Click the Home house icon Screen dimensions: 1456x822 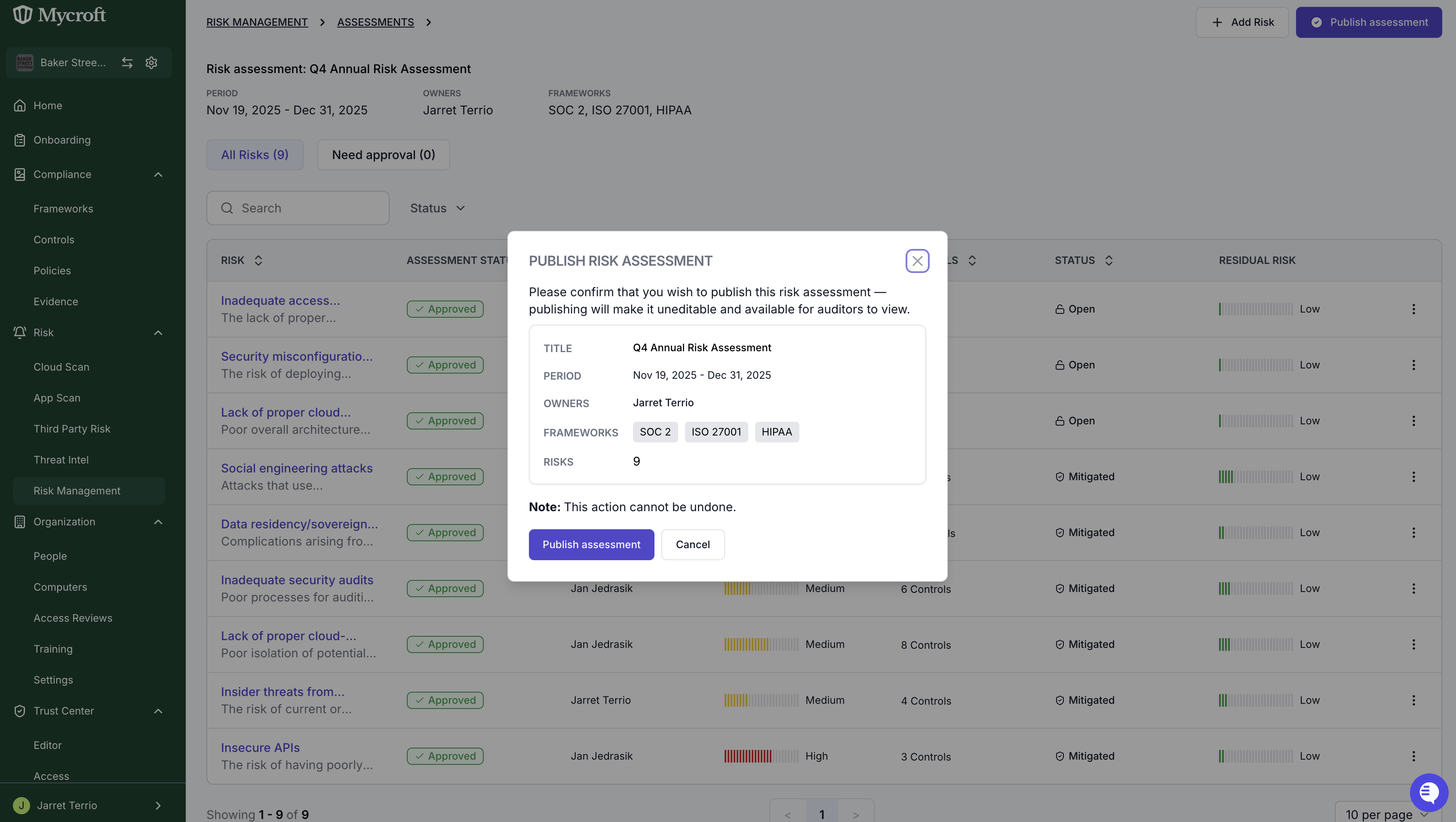pyautogui.click(x=20, y=106)
